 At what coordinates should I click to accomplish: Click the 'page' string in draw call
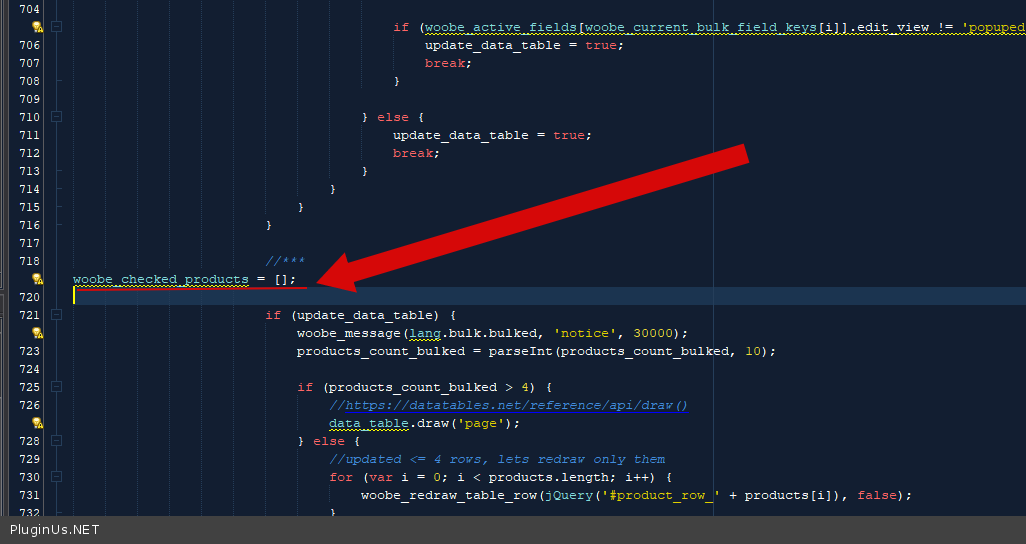click(x=481, y=424)
